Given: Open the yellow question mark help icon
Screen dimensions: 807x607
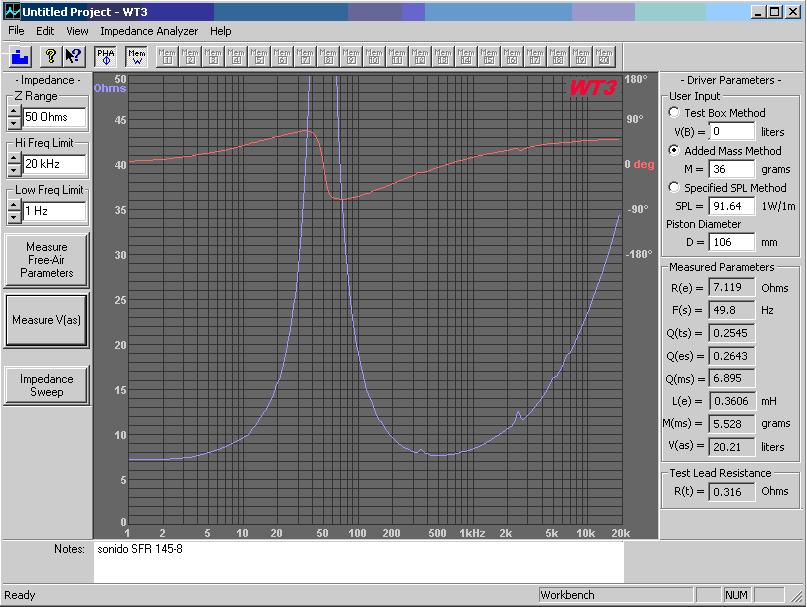Looking at the screenshot, I should 50,56.
